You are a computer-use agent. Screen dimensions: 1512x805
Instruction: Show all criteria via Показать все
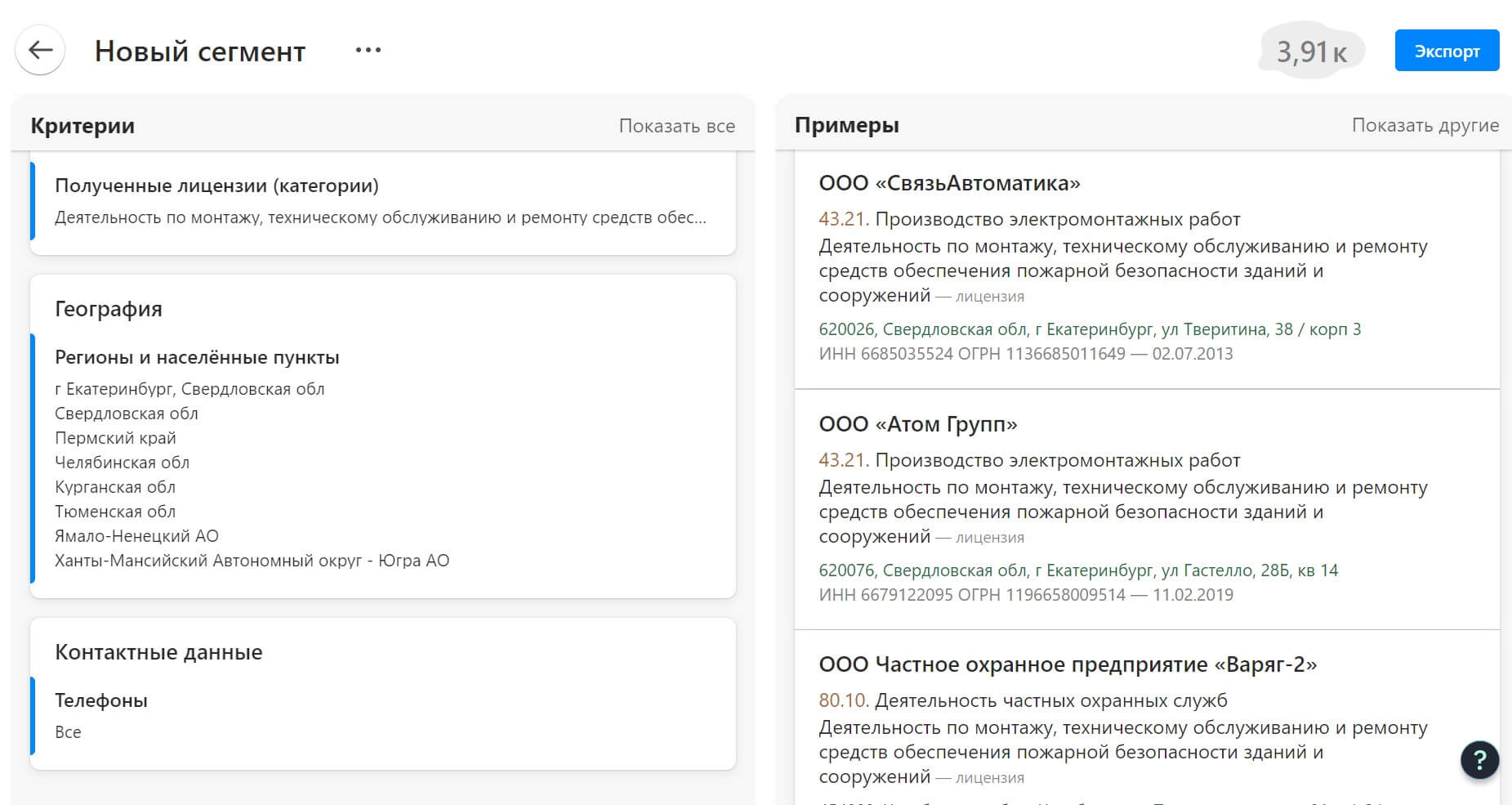pyautogui.click(x=676, y=126)
